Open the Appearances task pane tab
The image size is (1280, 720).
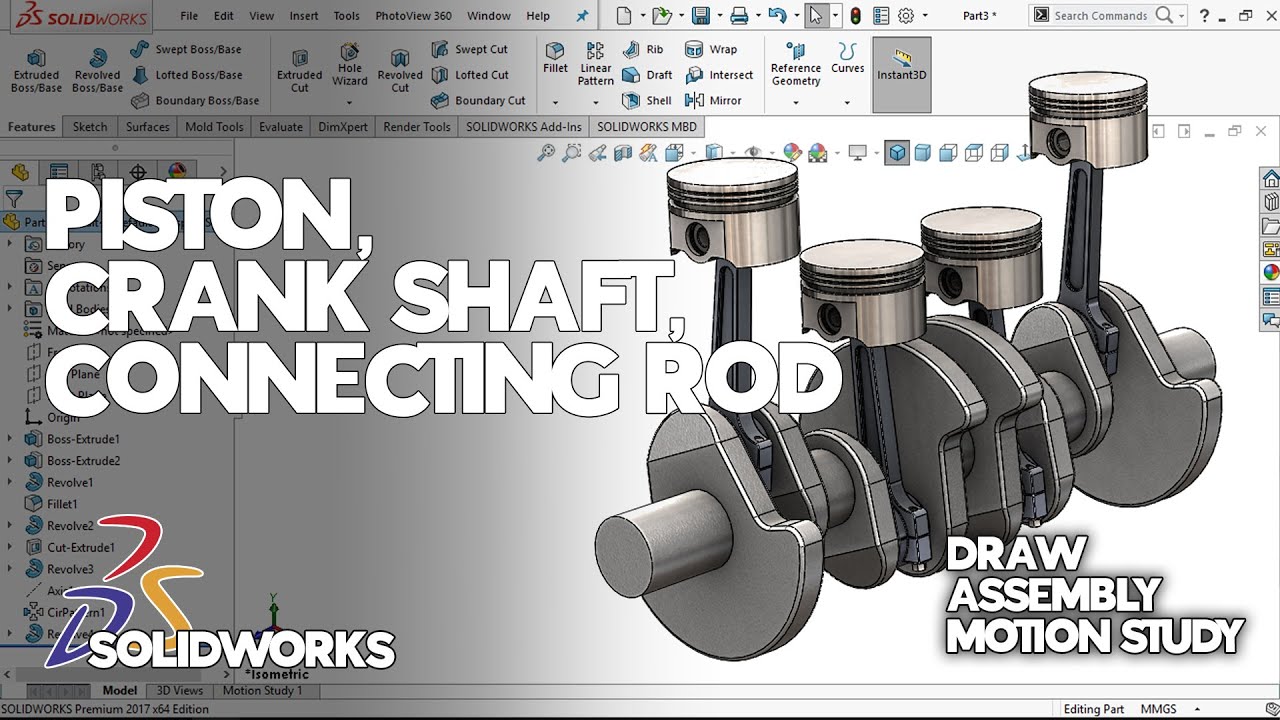[x=1271, y=272]
